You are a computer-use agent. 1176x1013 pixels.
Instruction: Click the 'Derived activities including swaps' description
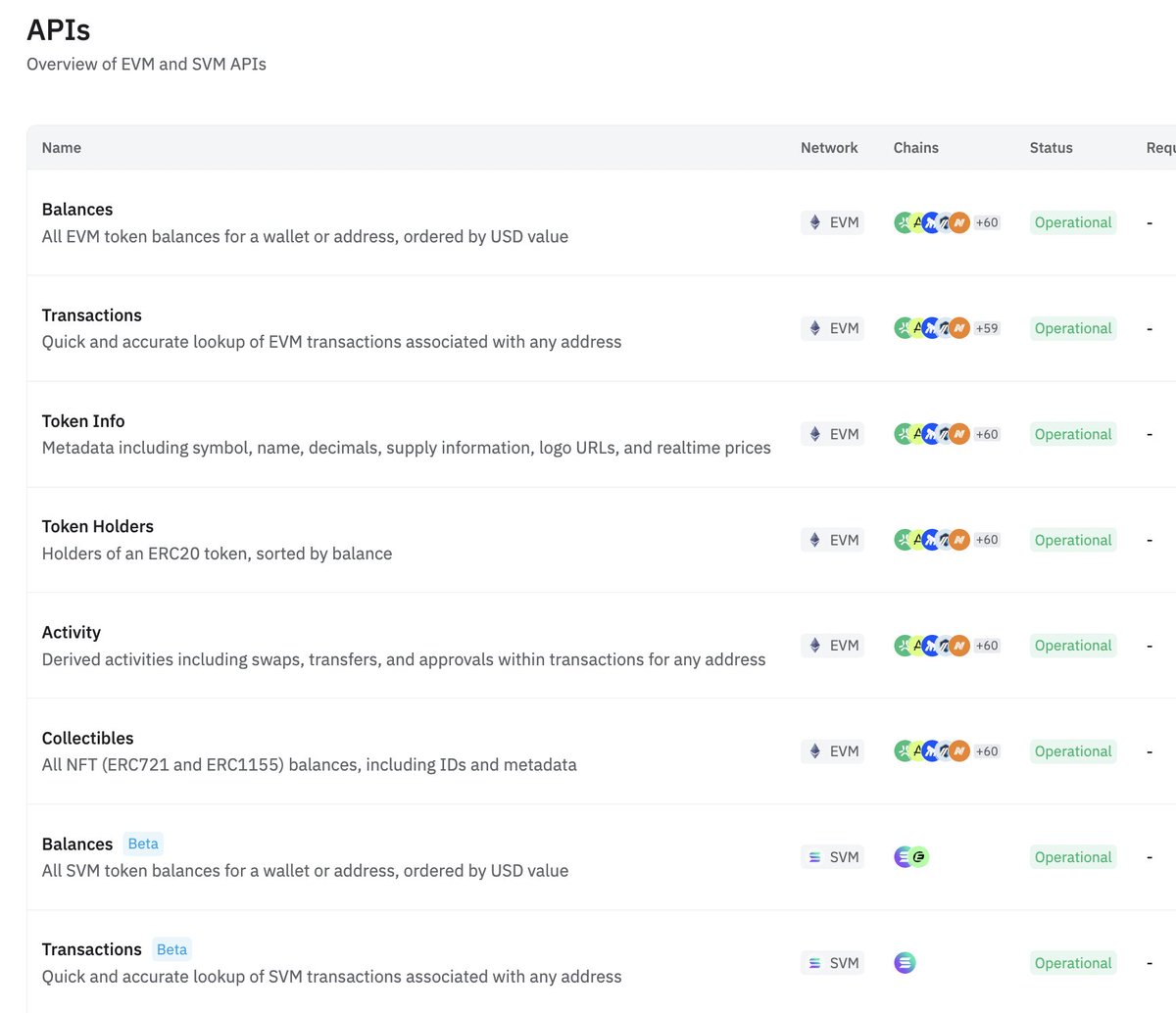click(x=404, y=660)
